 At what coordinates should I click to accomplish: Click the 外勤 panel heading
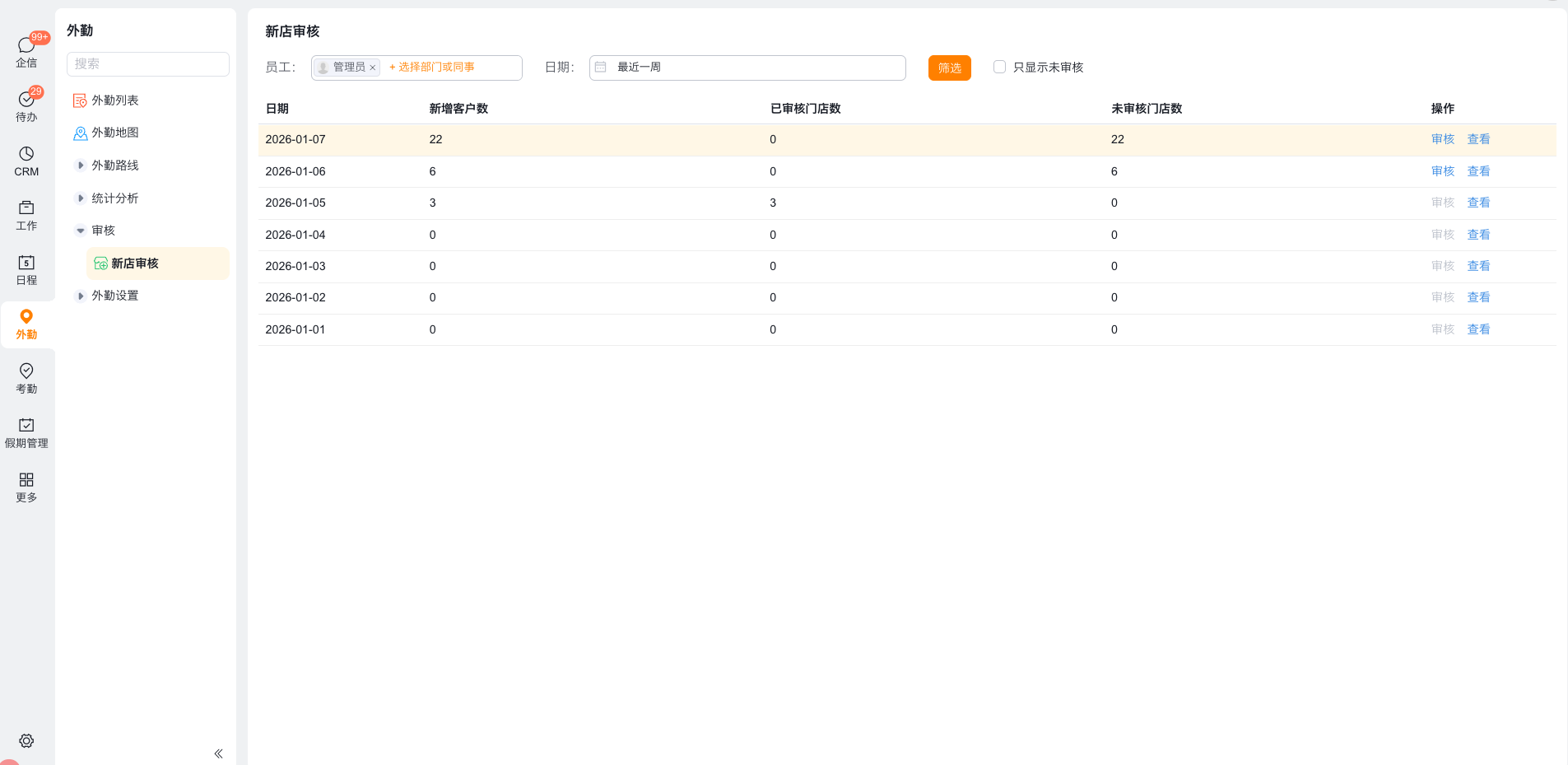80,30
